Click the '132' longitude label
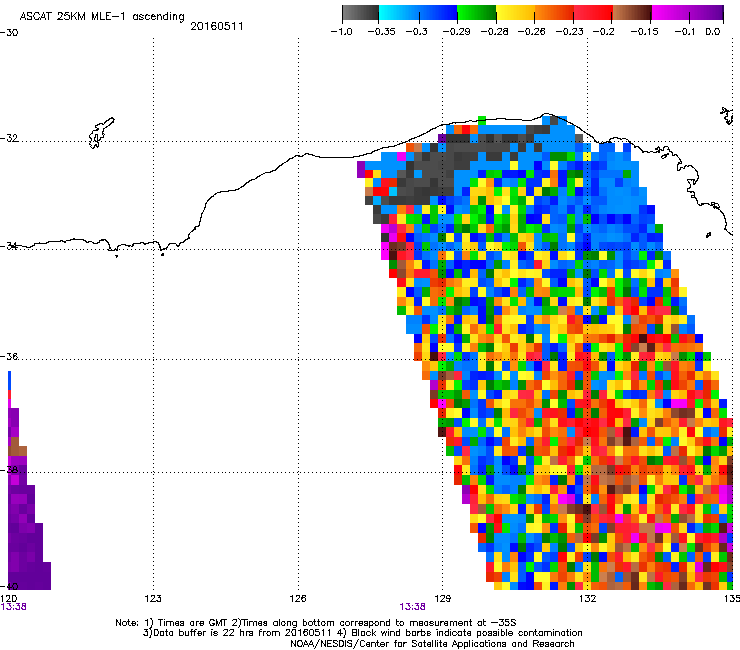Screen dimensions: 740x650 coord(587,599)
